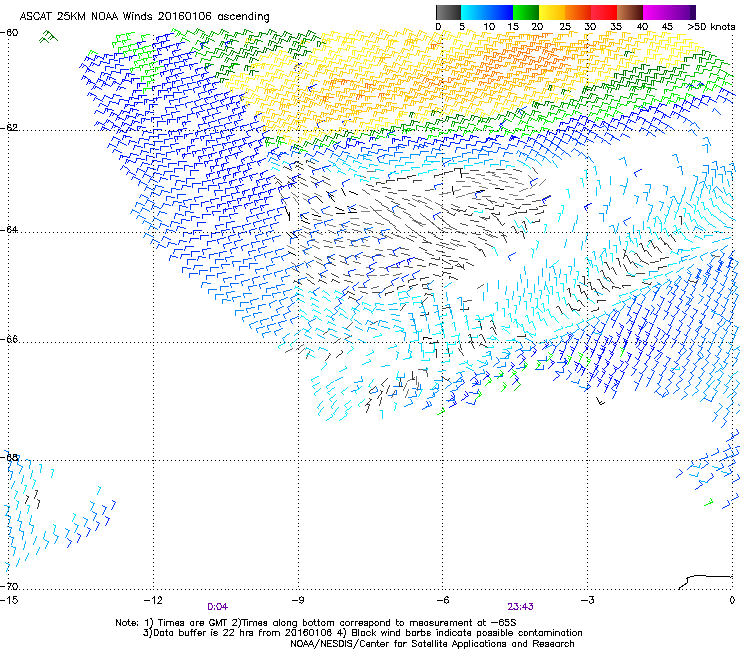The height and width of the screenshot is (650, 740).
Task: Click the black coastline outline near the bottom right
Action: click(705, 582)
